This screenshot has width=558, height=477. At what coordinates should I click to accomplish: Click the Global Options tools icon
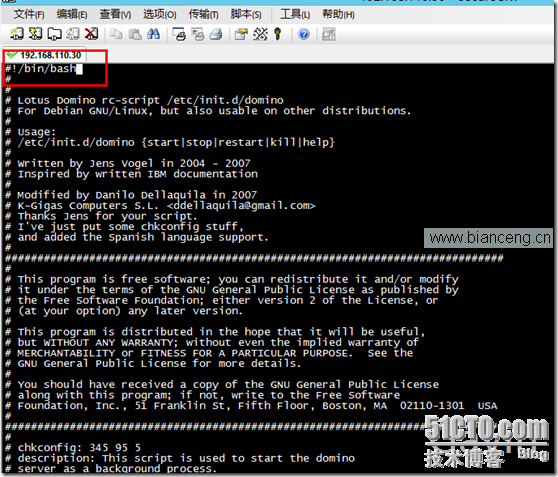click(x=260, y=34)
